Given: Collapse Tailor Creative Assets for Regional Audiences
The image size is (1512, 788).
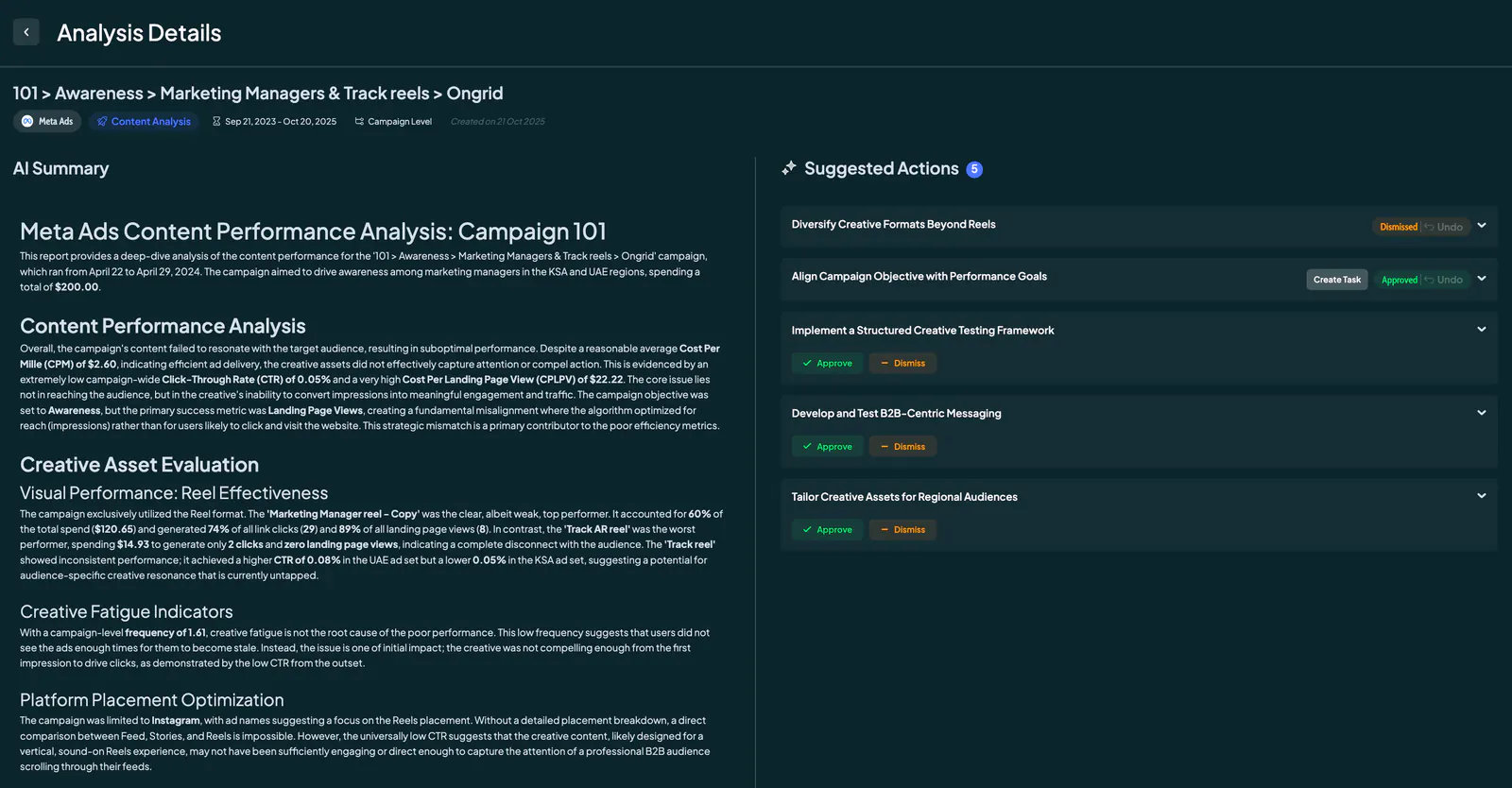Looking at the screenshot, I should [x=1482, y=496].
